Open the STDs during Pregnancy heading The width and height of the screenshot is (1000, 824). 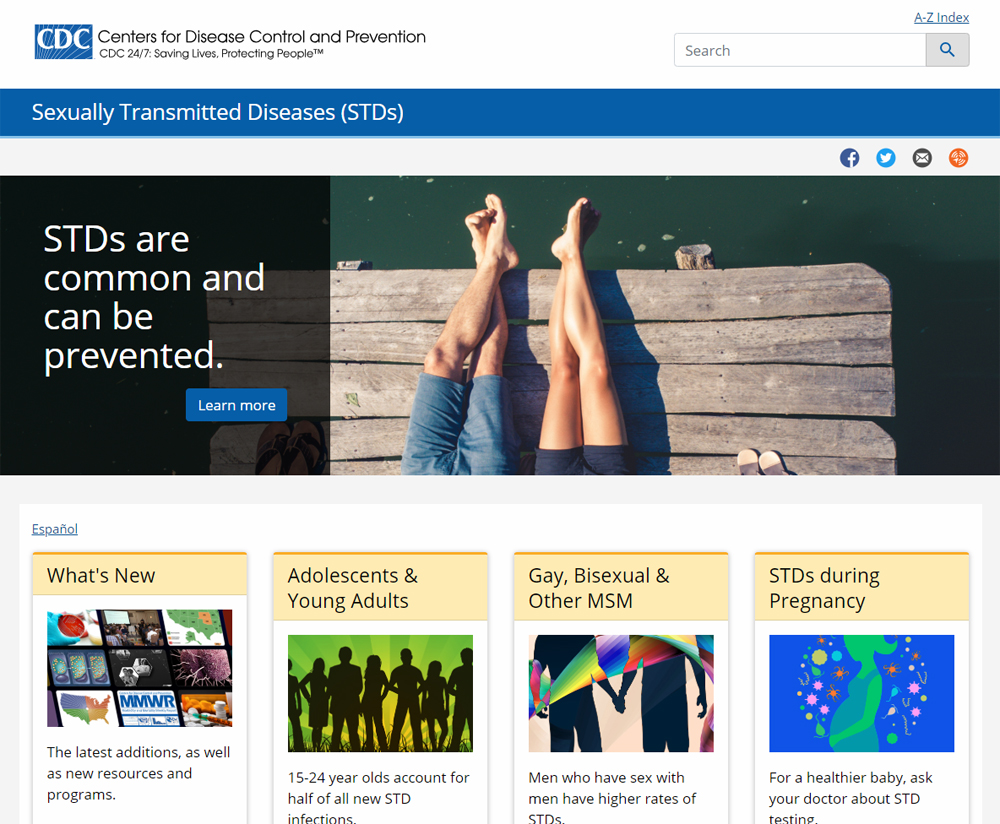(824, 588)
